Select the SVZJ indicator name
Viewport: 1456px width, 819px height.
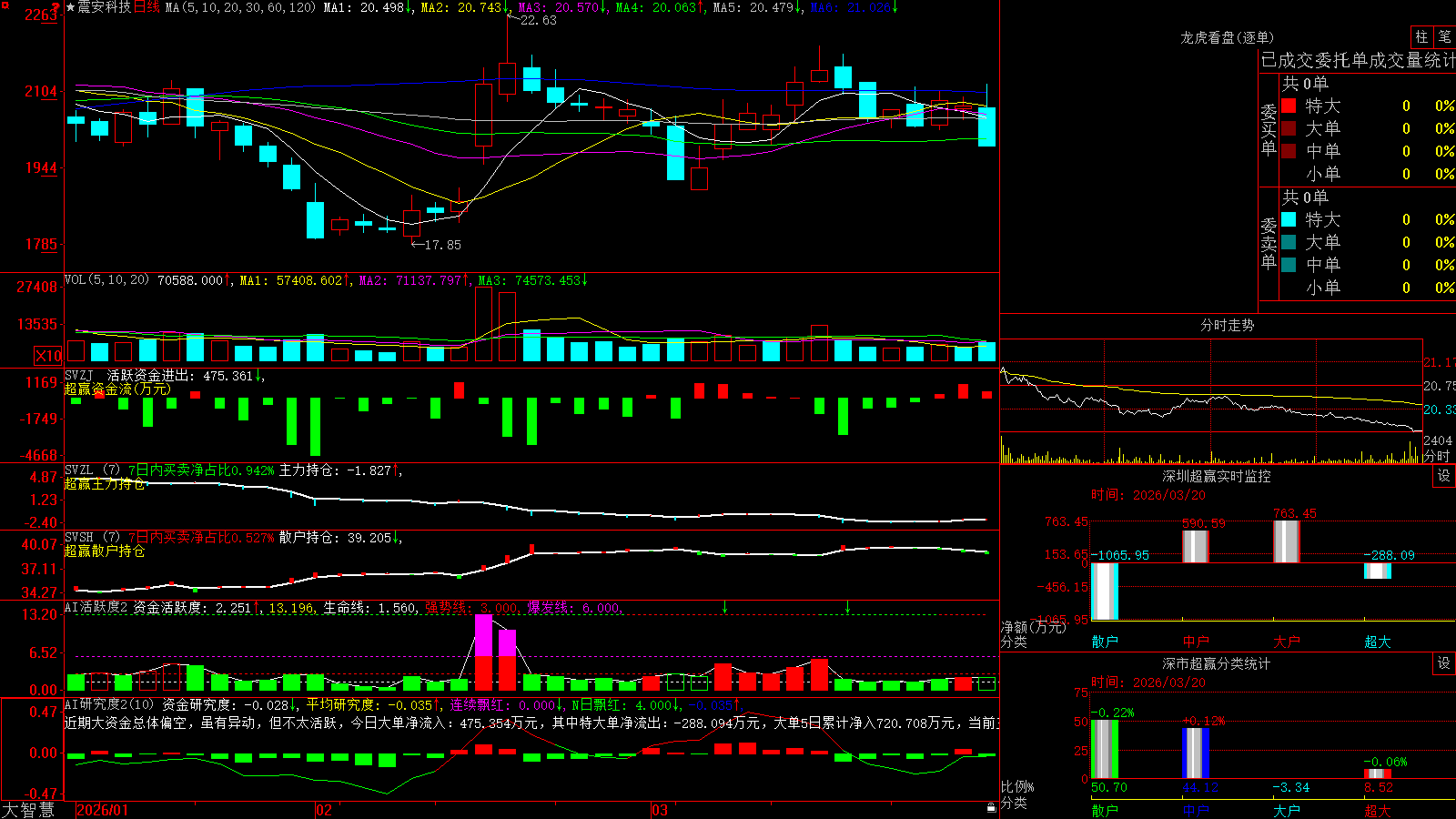pos(78,376)
